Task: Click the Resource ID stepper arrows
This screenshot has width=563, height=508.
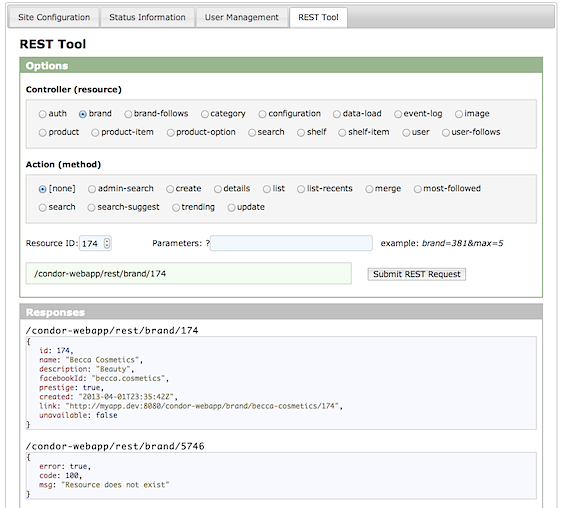Action: click(107, 243)
